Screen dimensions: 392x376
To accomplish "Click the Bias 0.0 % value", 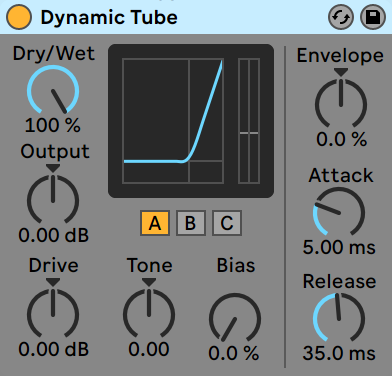I will coord(234,353).
